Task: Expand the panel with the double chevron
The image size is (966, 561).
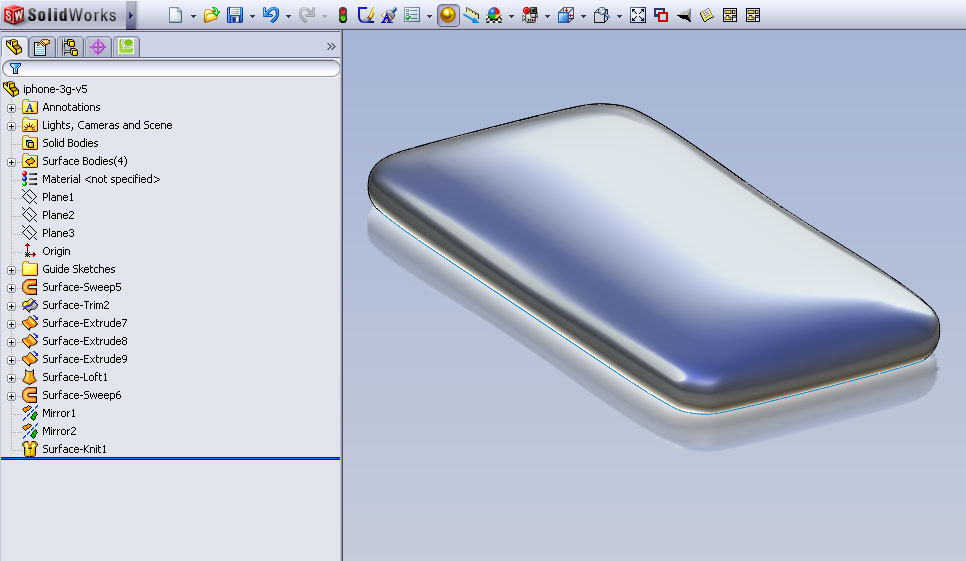Action: click(331, 46)
